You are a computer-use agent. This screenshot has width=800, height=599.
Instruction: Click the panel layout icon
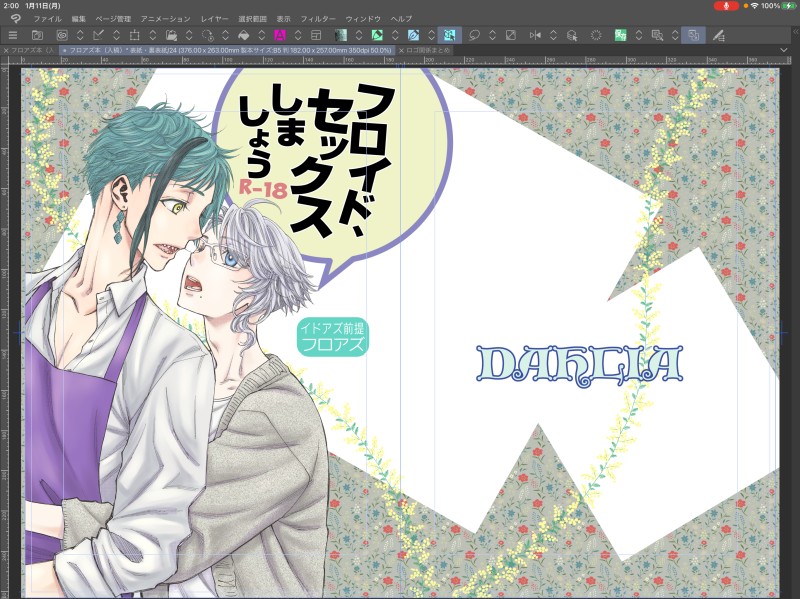tap(316, 35)
